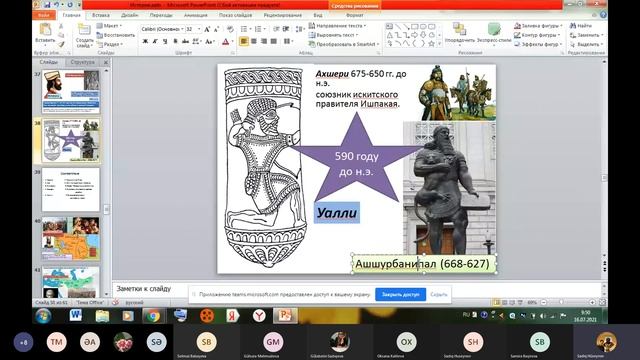This screenshot has height=360, width=640.
Task: Select the rectangle shape in gallery
Action: point(415,27)
